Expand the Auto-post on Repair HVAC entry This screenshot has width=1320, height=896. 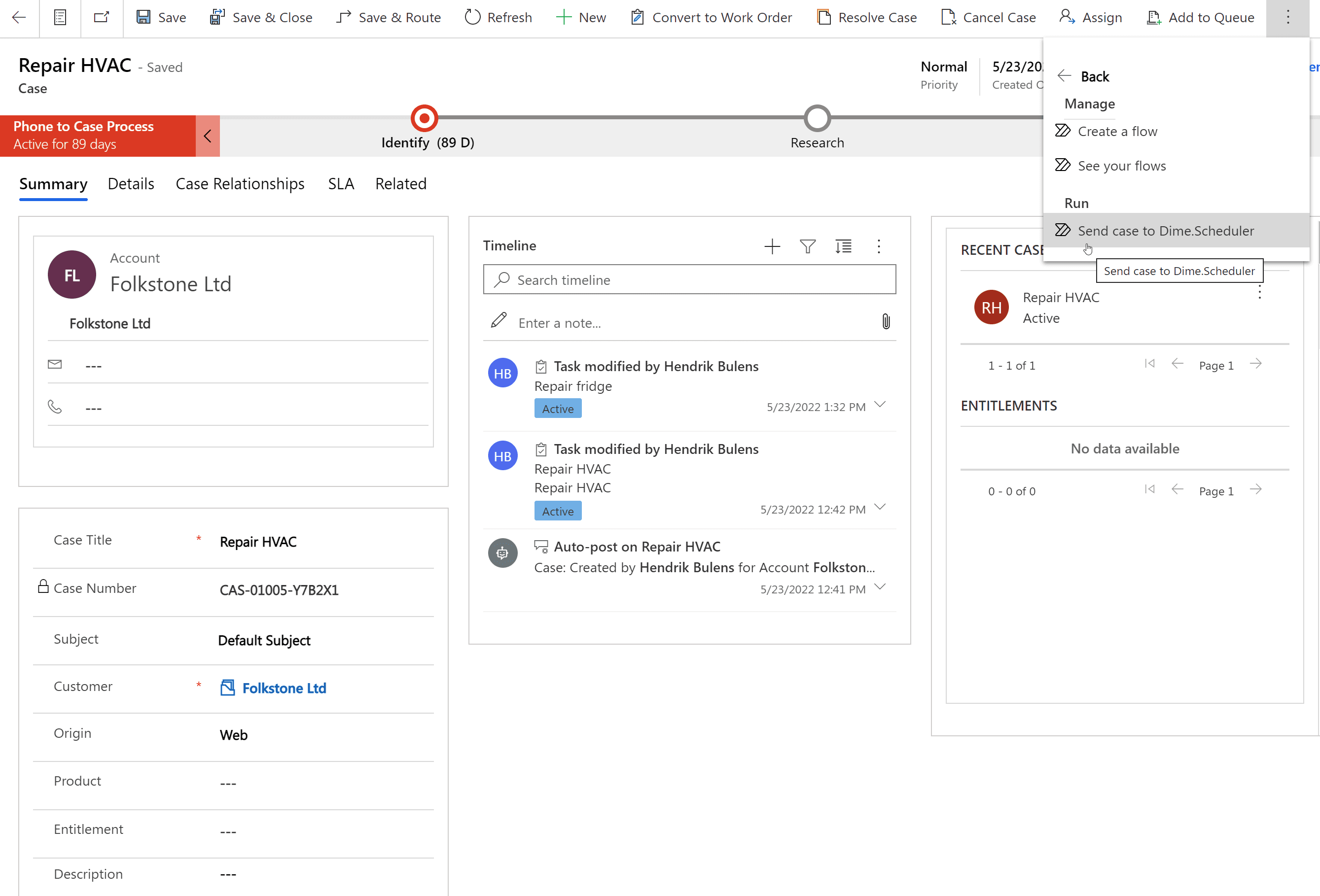click(880, 587)
